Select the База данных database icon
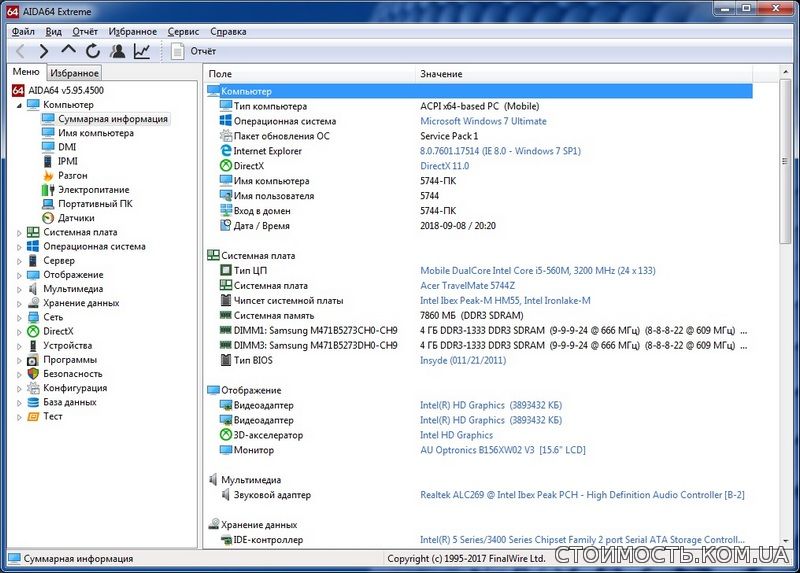 [x=33, y=402]
